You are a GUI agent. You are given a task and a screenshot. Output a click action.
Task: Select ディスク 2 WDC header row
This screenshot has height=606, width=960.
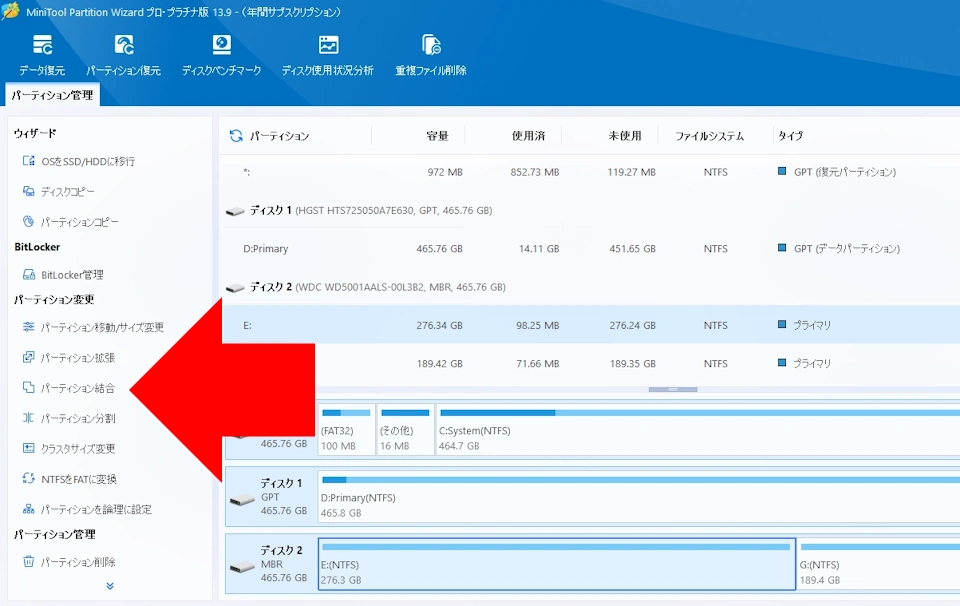pos(590,287)
